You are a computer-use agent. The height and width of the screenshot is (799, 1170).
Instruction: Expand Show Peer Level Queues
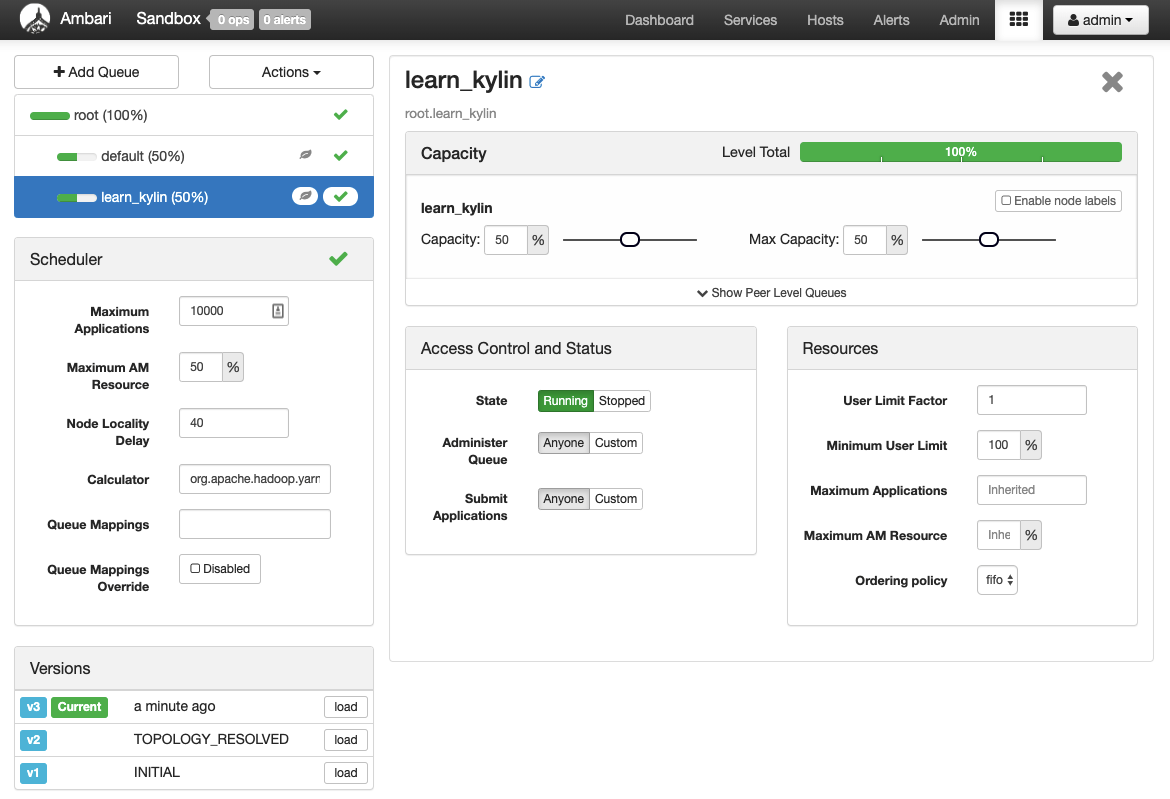coord(771,293)
